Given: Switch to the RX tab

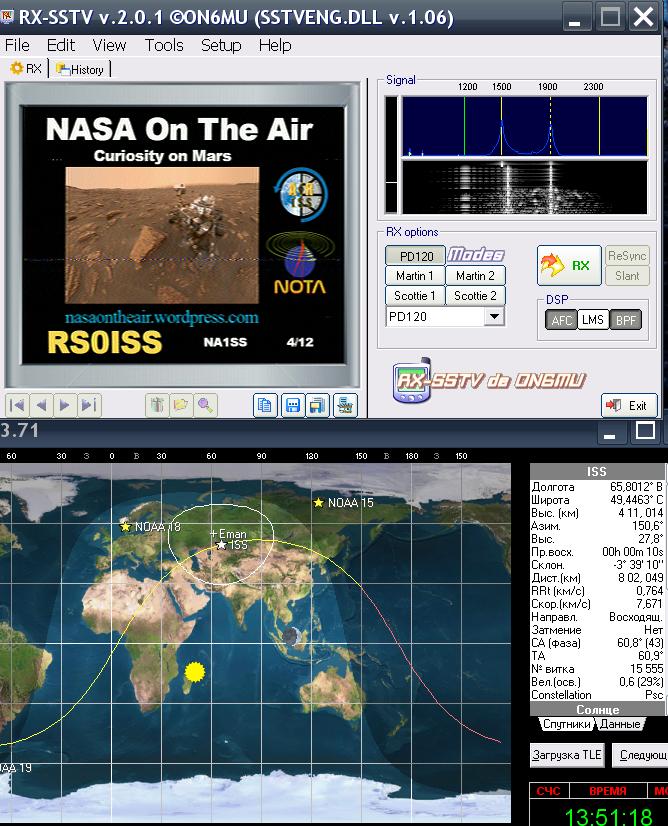Looking at the screenshot, I should (26, 68).
